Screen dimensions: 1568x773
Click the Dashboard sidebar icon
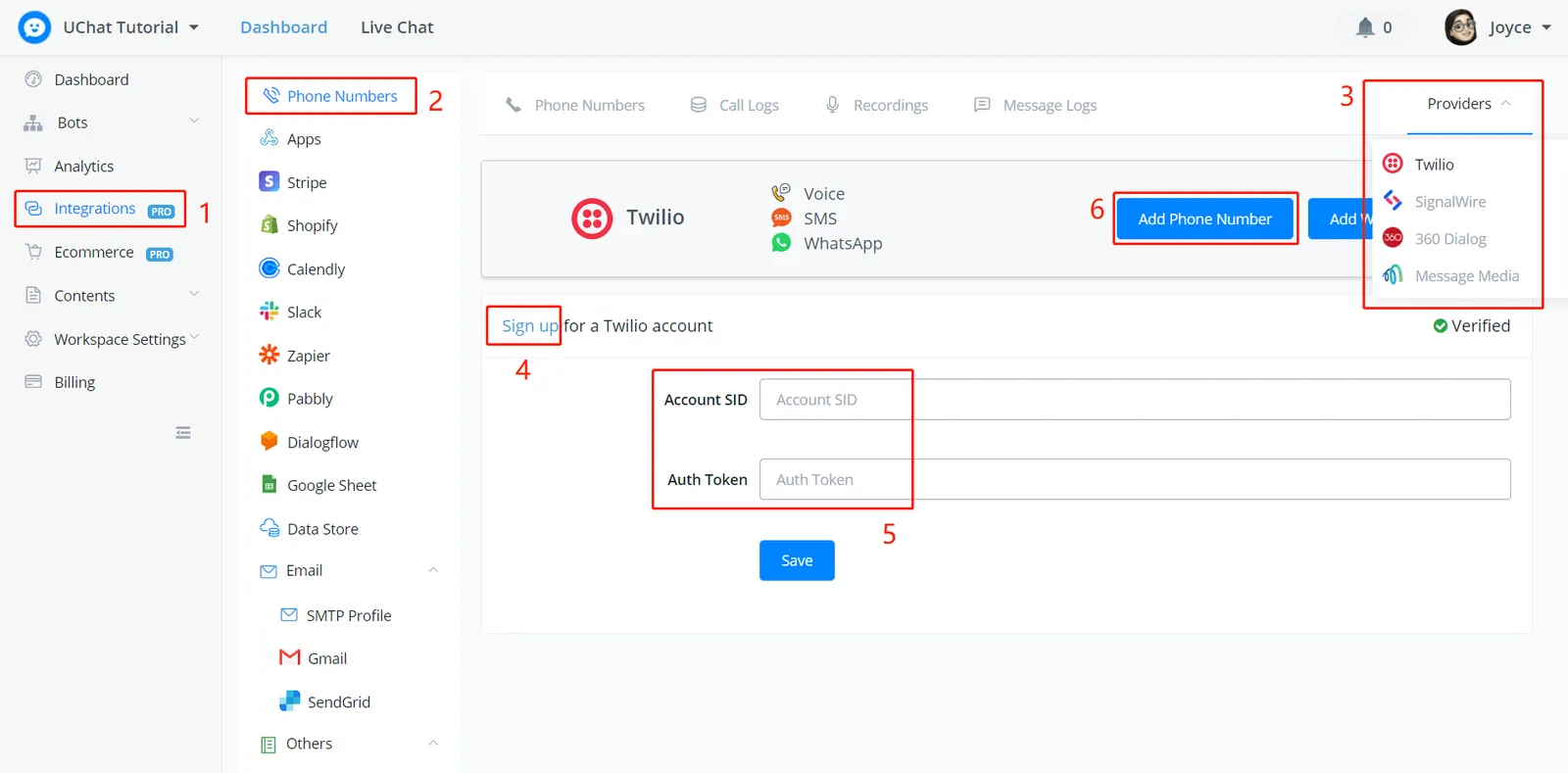coord(33,79)
